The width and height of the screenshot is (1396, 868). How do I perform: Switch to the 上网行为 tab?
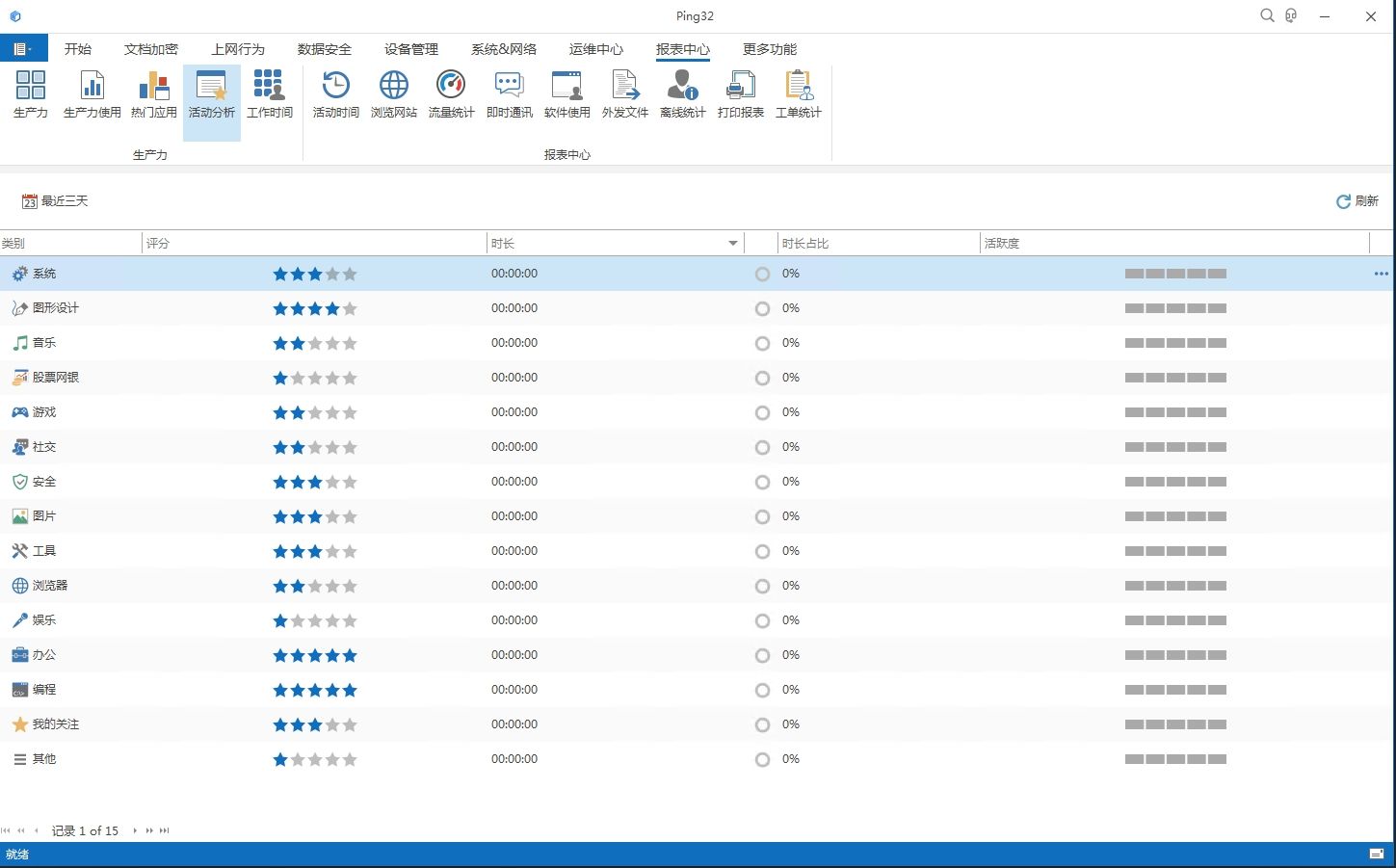click(x=238, y=49)
